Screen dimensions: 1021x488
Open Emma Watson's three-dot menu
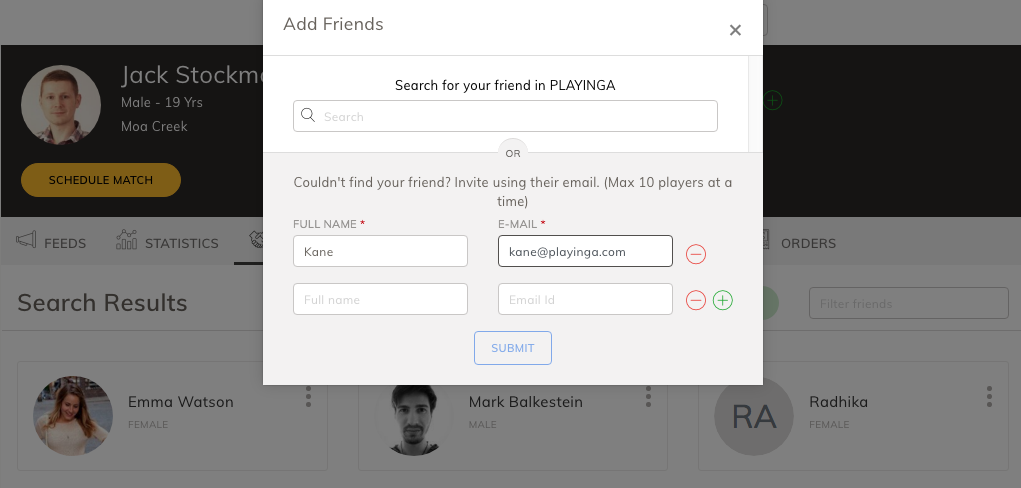(309, 396)
